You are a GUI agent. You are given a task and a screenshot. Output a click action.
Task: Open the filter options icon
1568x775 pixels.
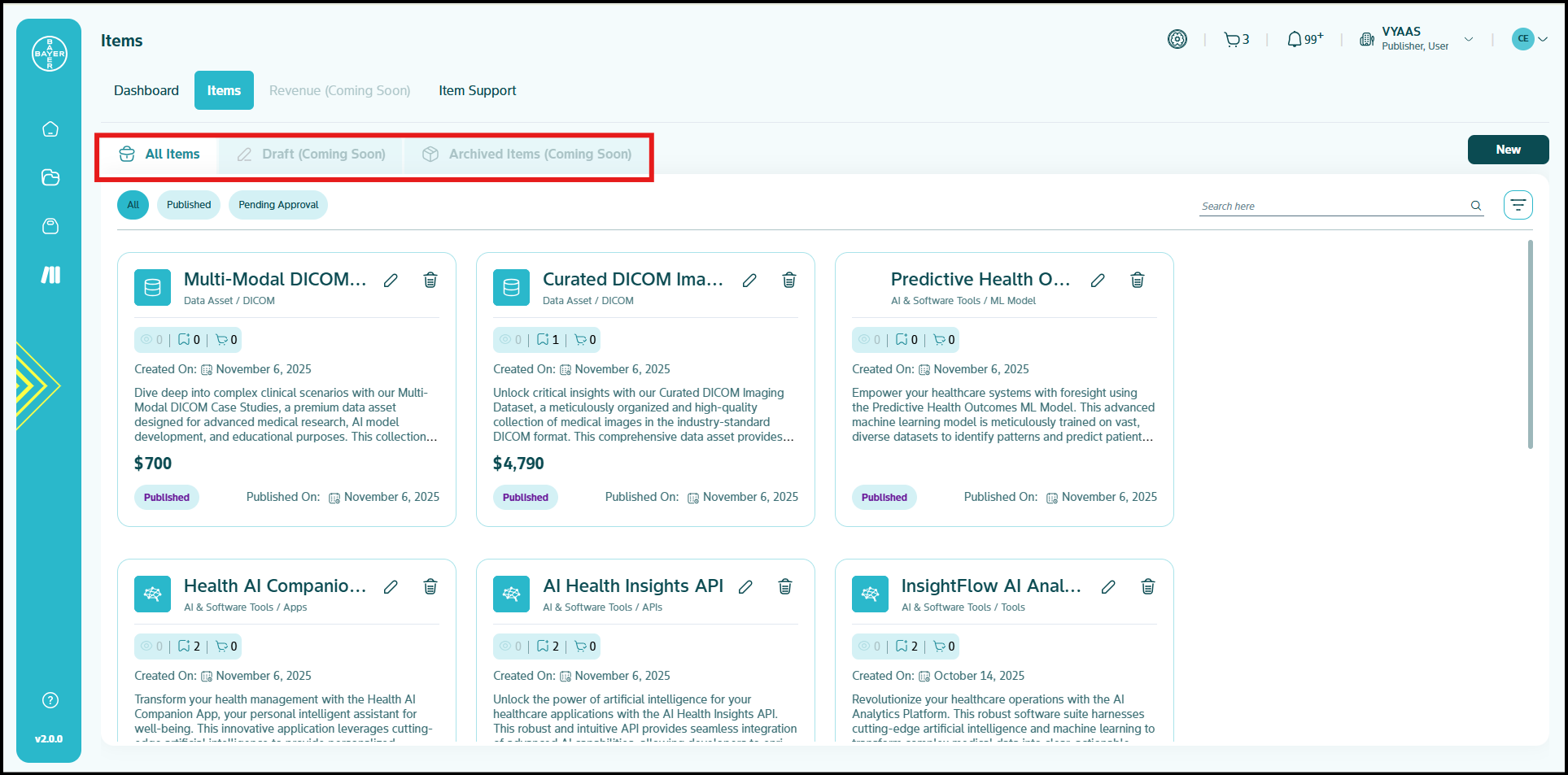(1518, 205)
